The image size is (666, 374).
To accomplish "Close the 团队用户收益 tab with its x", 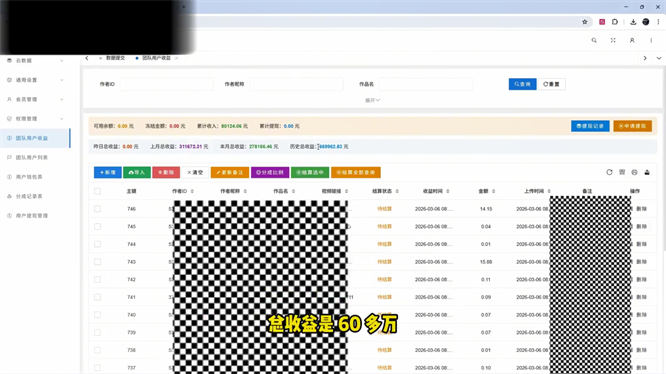I will click(x=177, y=58).
